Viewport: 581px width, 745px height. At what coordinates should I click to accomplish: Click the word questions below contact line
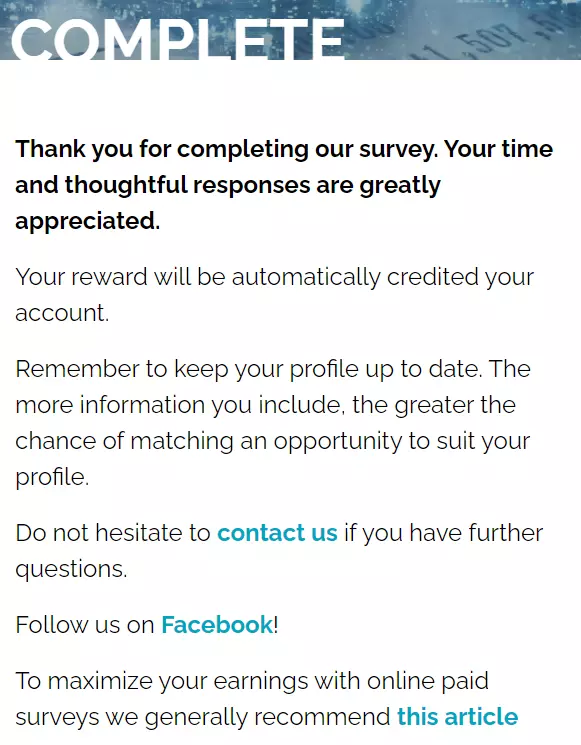click(x=71, y=569)
